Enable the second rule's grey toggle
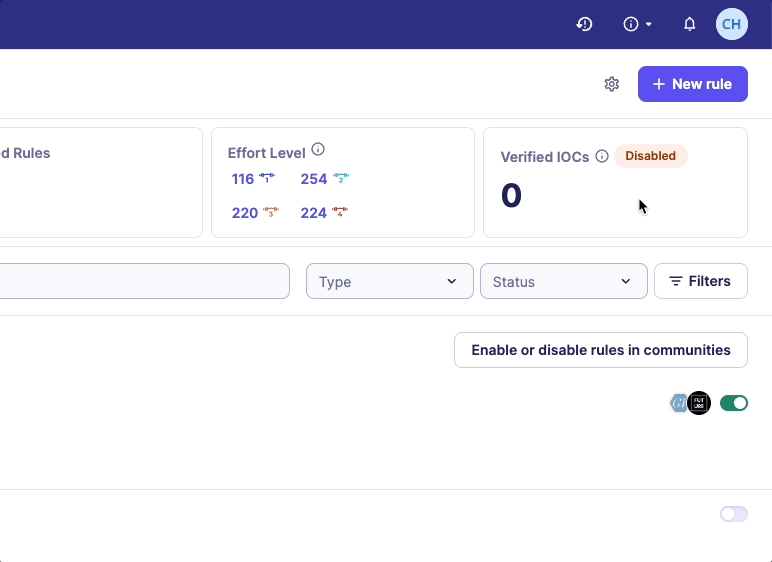772x562 pixels. [733, 514]
